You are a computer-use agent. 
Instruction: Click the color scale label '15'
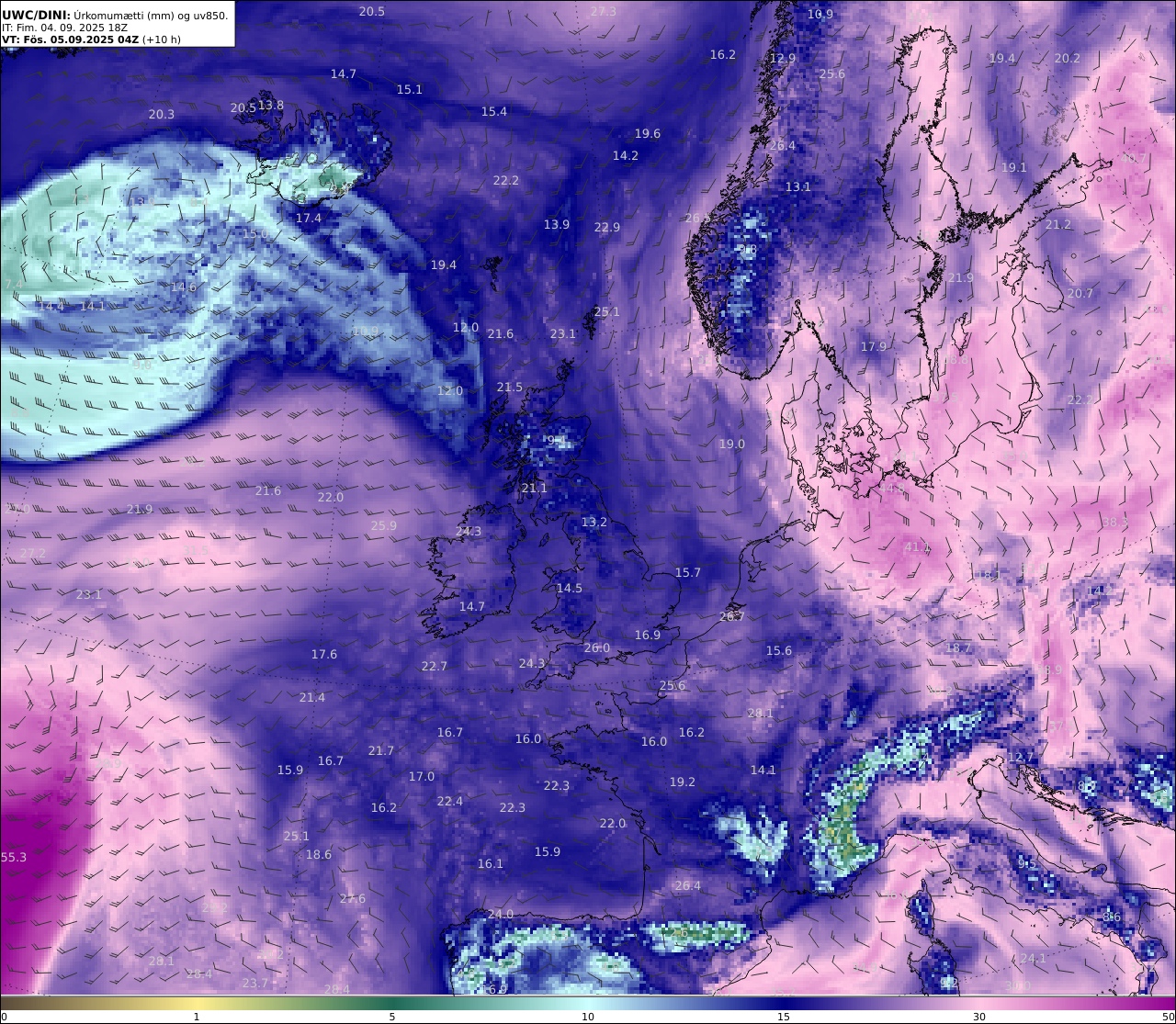pos(784,1017)
